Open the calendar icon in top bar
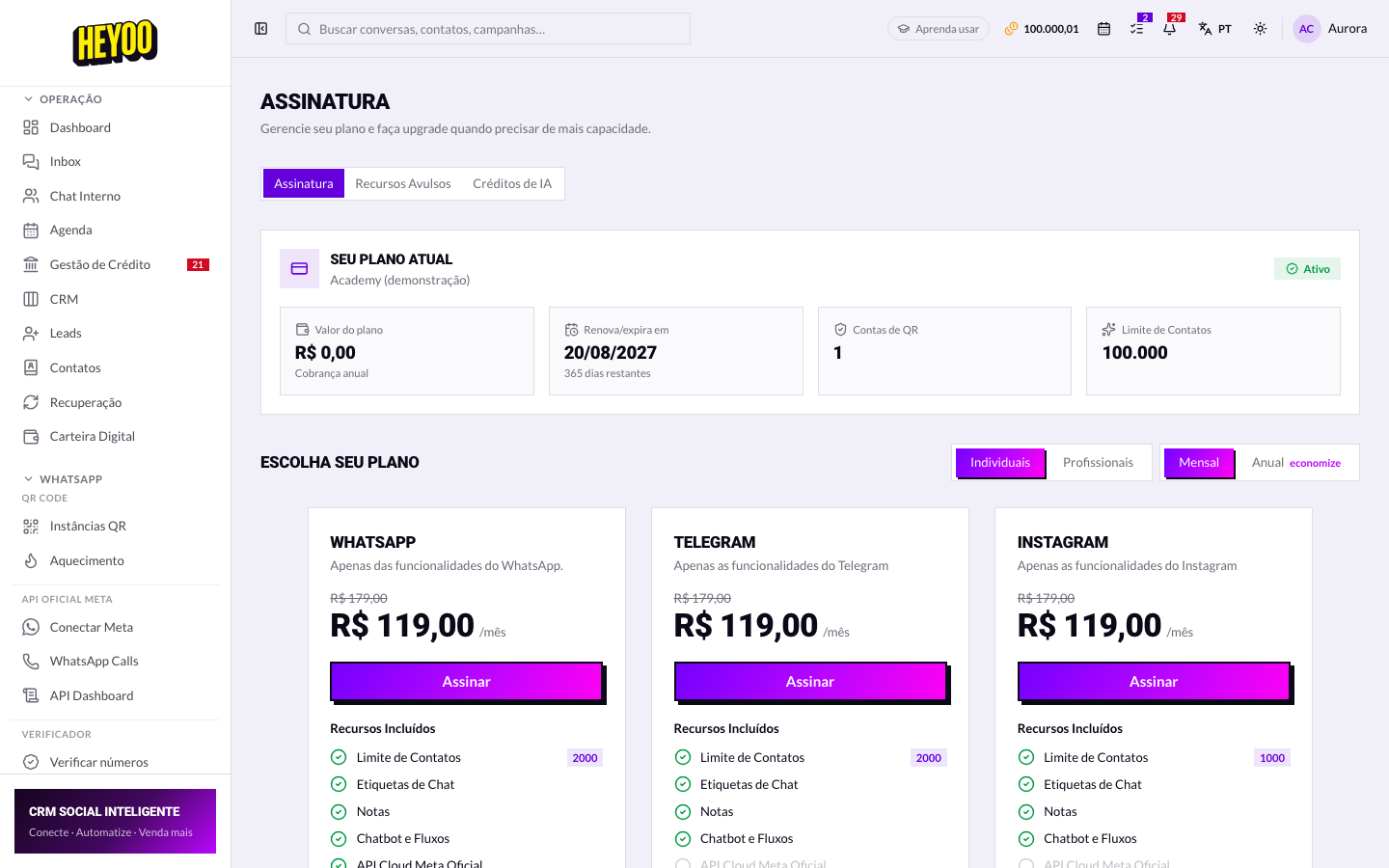Screen dimensions: 1389x868 1103,29
